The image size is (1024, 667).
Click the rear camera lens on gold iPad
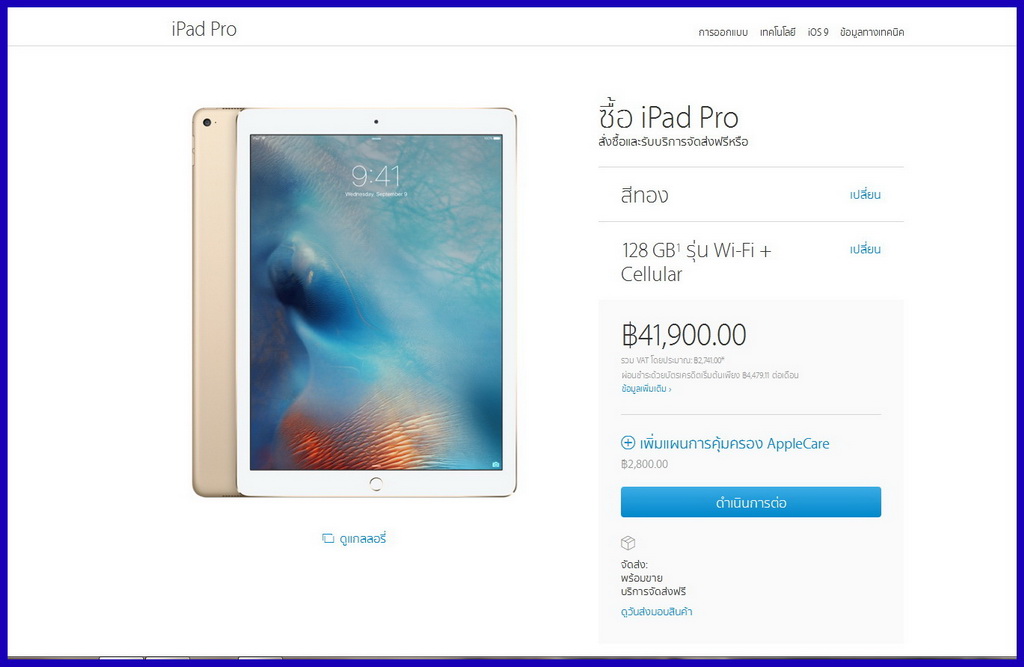[207, 123]
